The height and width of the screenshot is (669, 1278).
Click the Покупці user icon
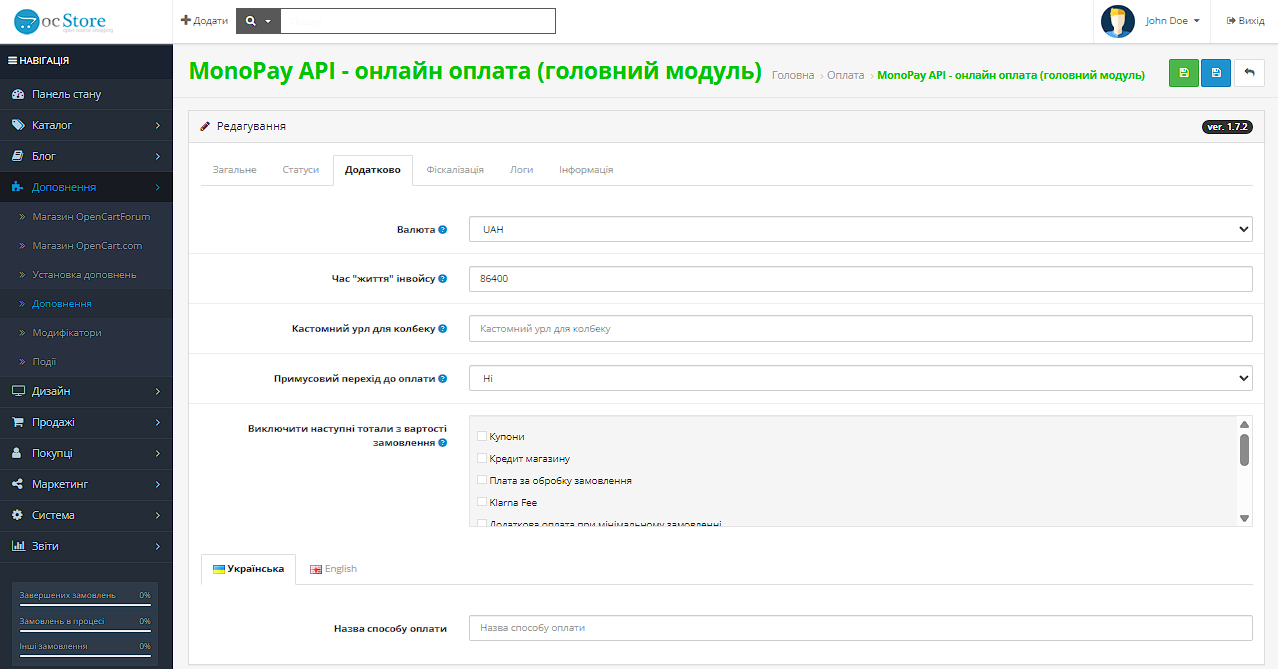(17, 453)
